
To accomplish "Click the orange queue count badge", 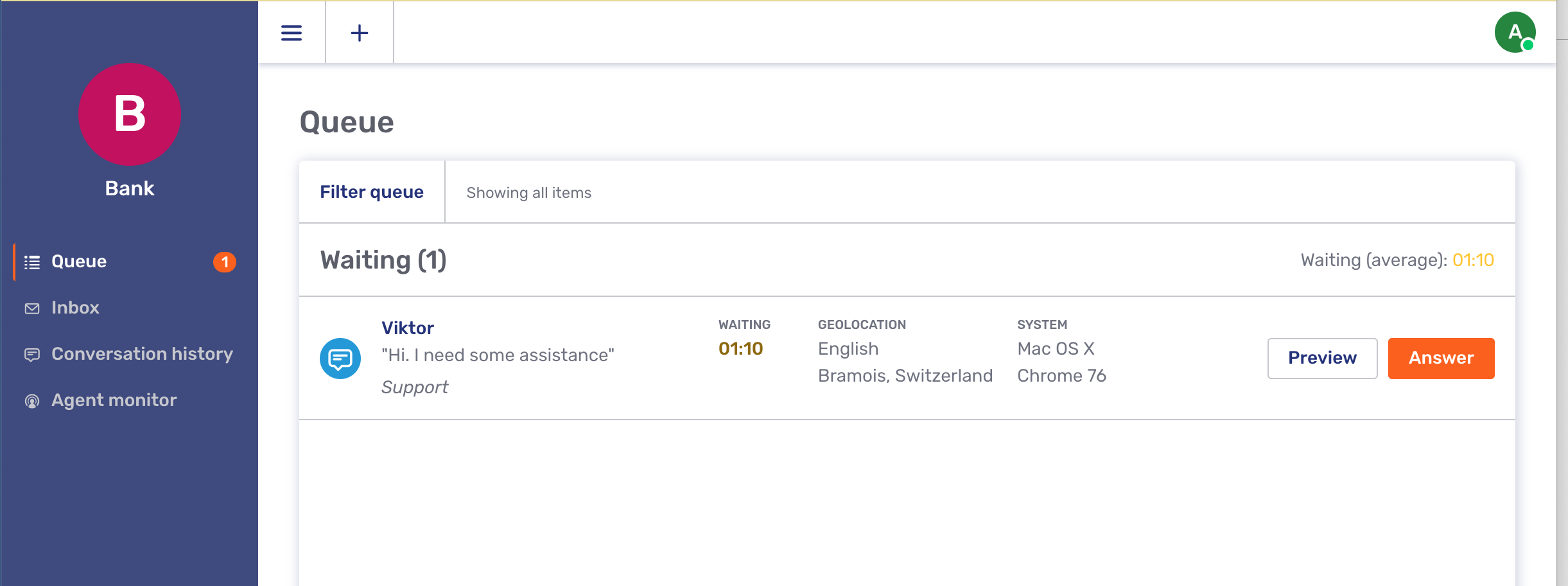I will tap(225, 262).
